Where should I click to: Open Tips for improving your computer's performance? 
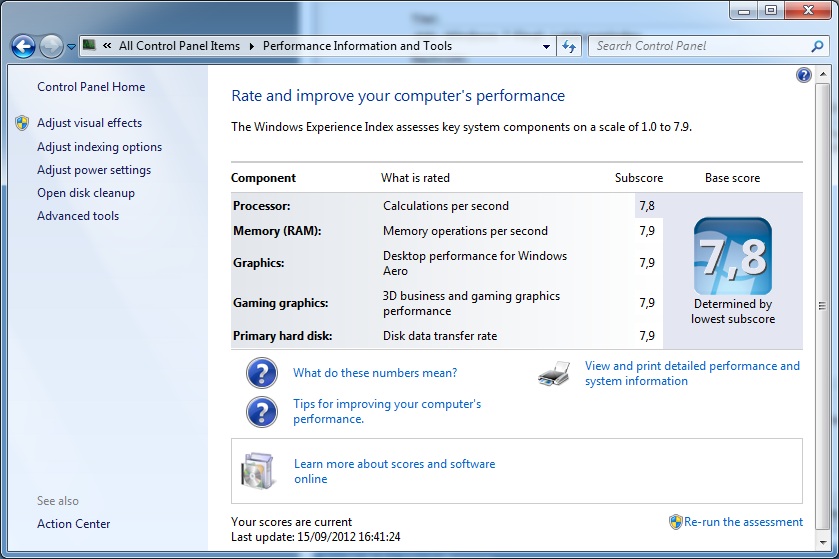[x=387, y=411]
